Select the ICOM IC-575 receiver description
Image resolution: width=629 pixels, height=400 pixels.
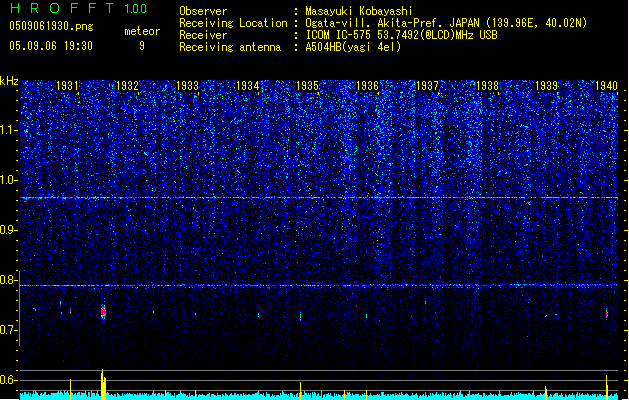pyautogui.click(x=402, y=35)
